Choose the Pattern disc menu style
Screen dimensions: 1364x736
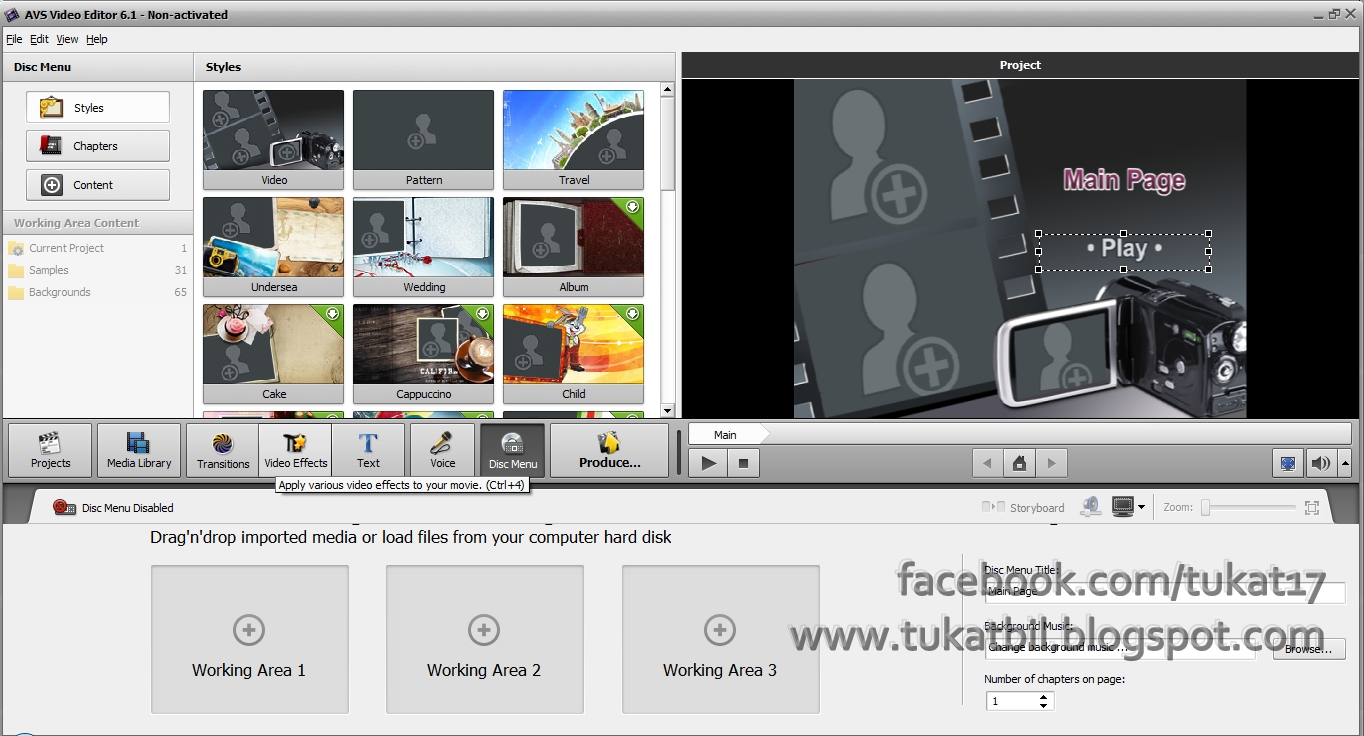(423, 140)
